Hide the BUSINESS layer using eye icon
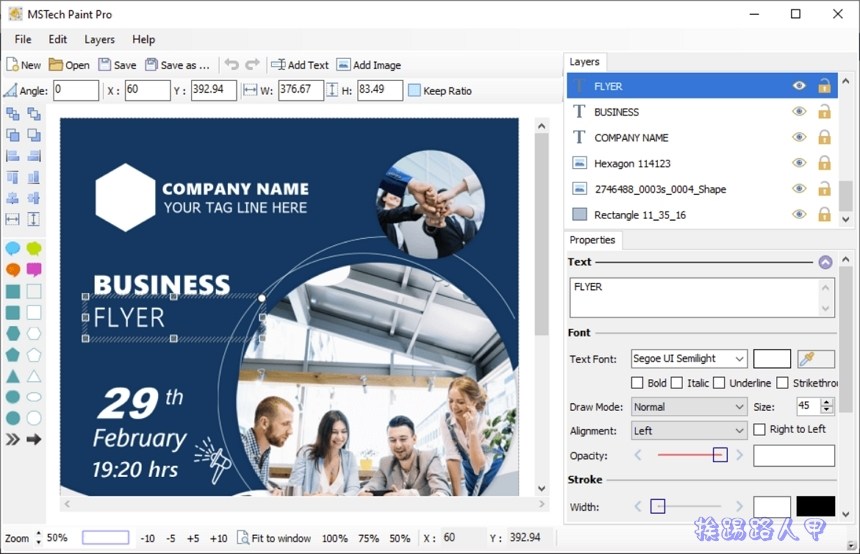Viewport: 860px width, 554px height. coord(799,112)
